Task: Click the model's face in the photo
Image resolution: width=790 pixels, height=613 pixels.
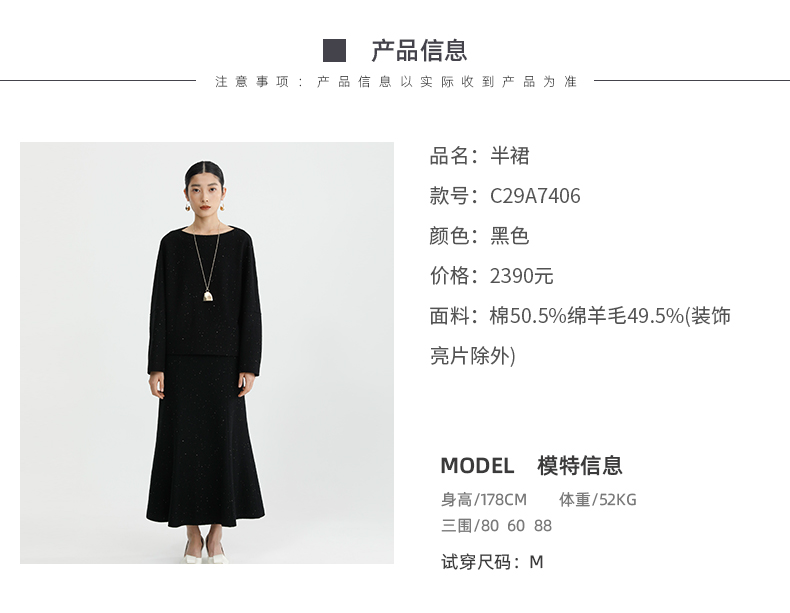Action: (204, 194)
